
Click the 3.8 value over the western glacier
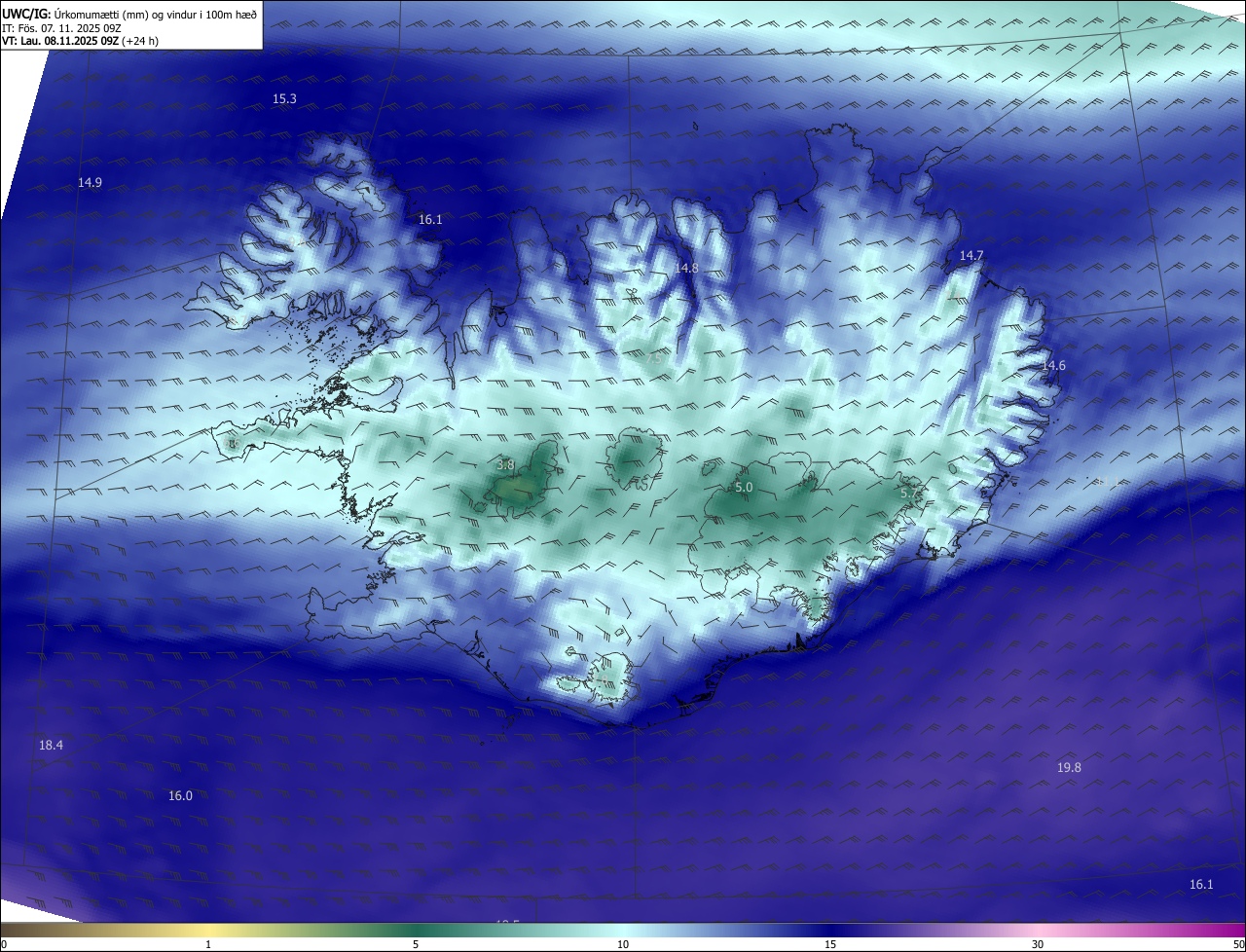point(505,465)
